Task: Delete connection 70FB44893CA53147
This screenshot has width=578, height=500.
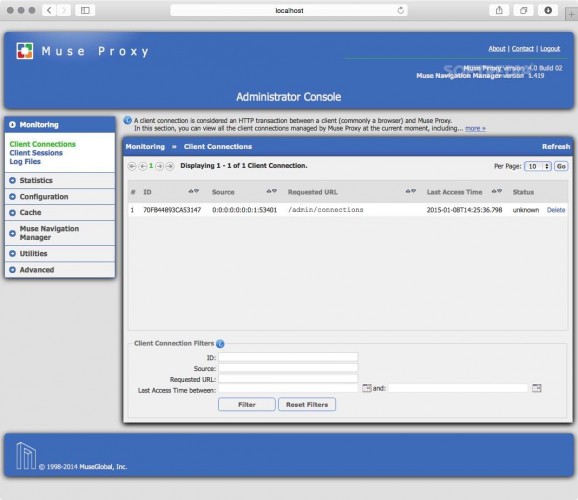Action: pyautogui.click(x=556, y=210)
